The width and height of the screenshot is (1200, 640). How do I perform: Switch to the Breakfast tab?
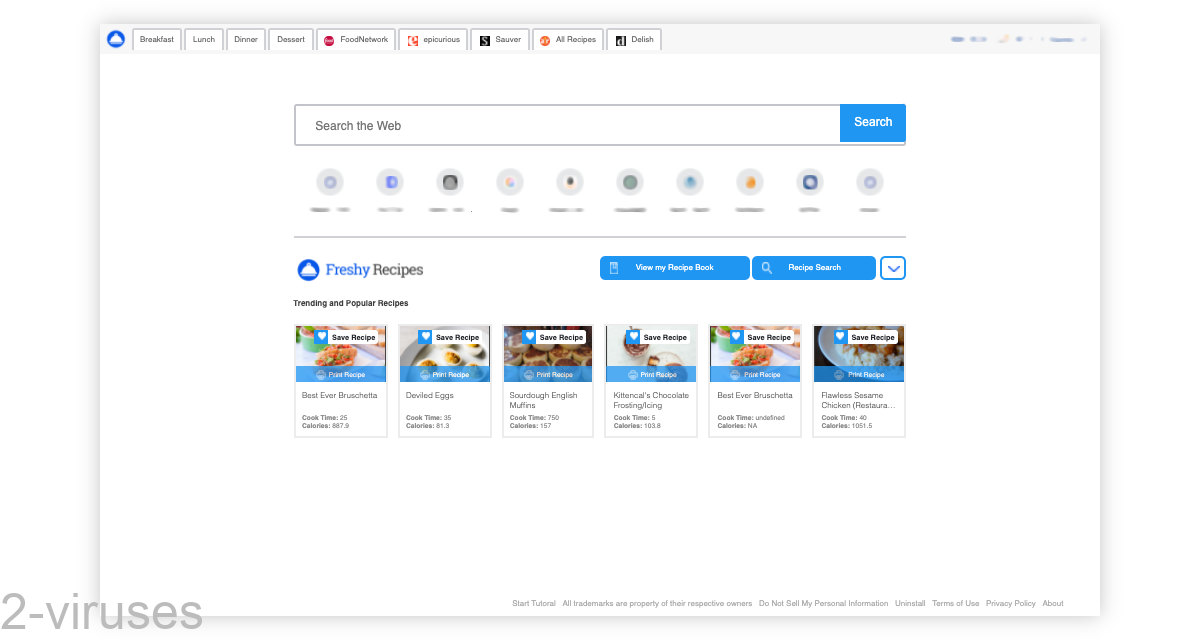pyautogui.click(x=156, y=39)
